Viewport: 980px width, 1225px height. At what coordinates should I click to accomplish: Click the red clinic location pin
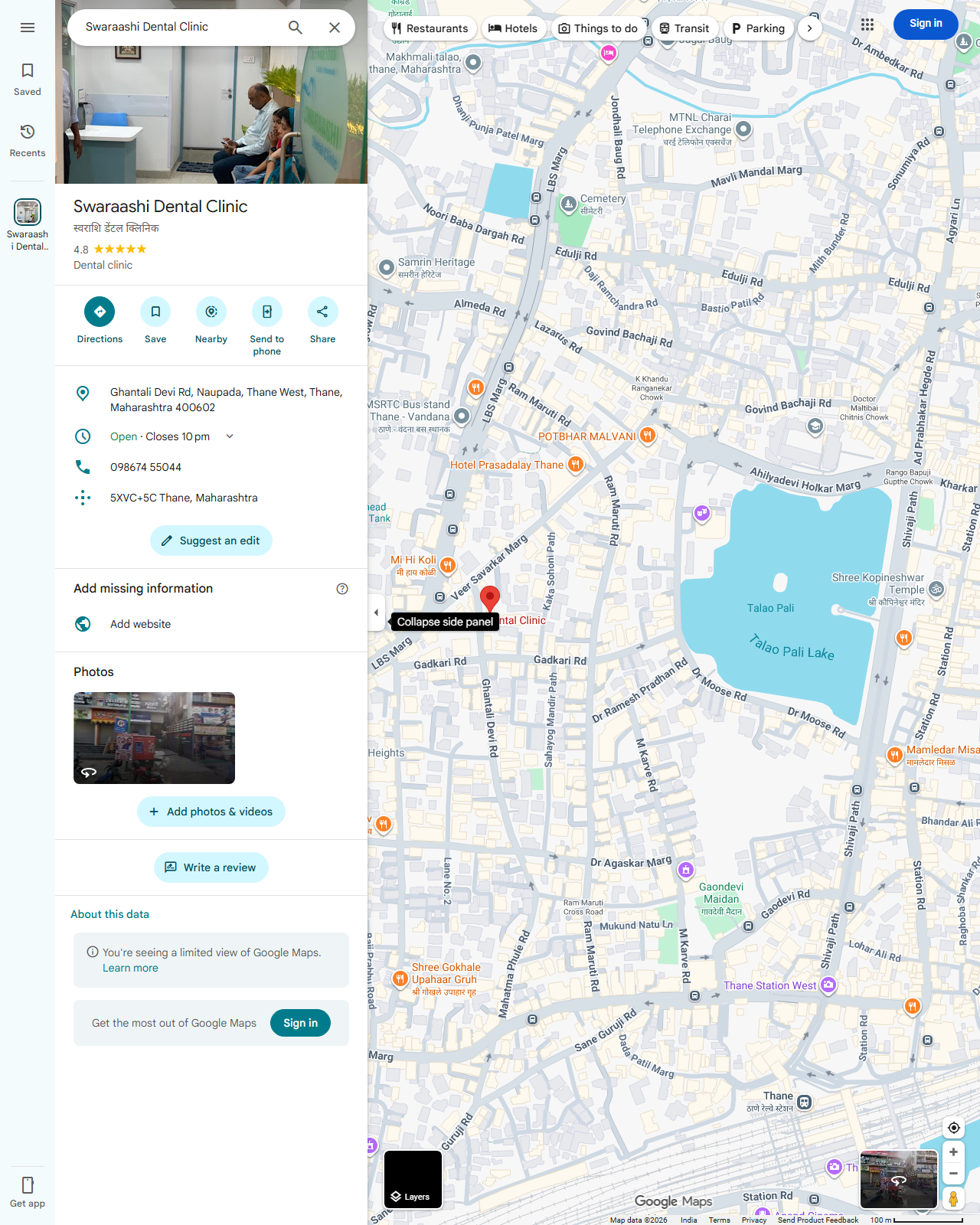490,599
